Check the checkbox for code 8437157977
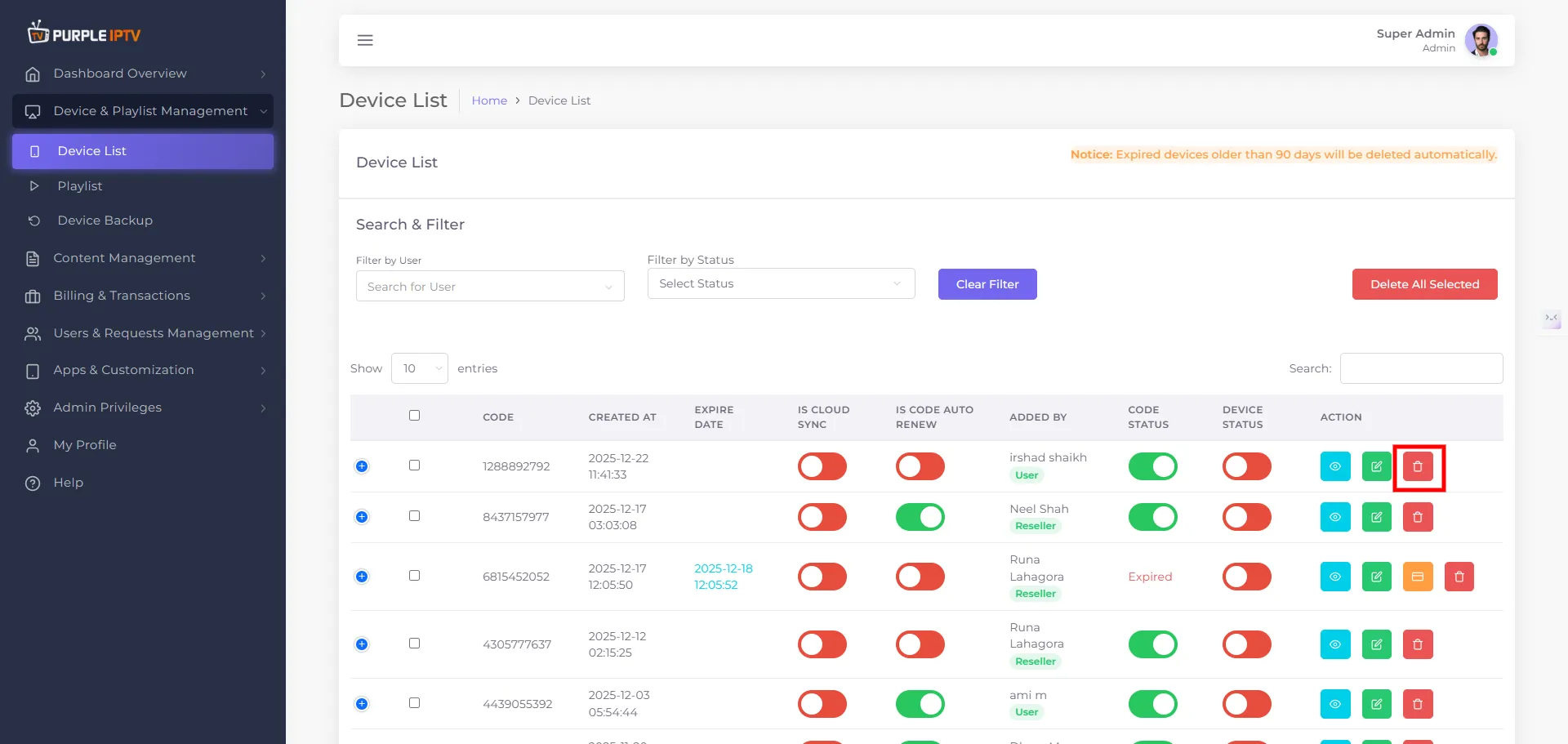This screenshot has height=744, width=1568. pyautogui.click(x=414, y=516)
